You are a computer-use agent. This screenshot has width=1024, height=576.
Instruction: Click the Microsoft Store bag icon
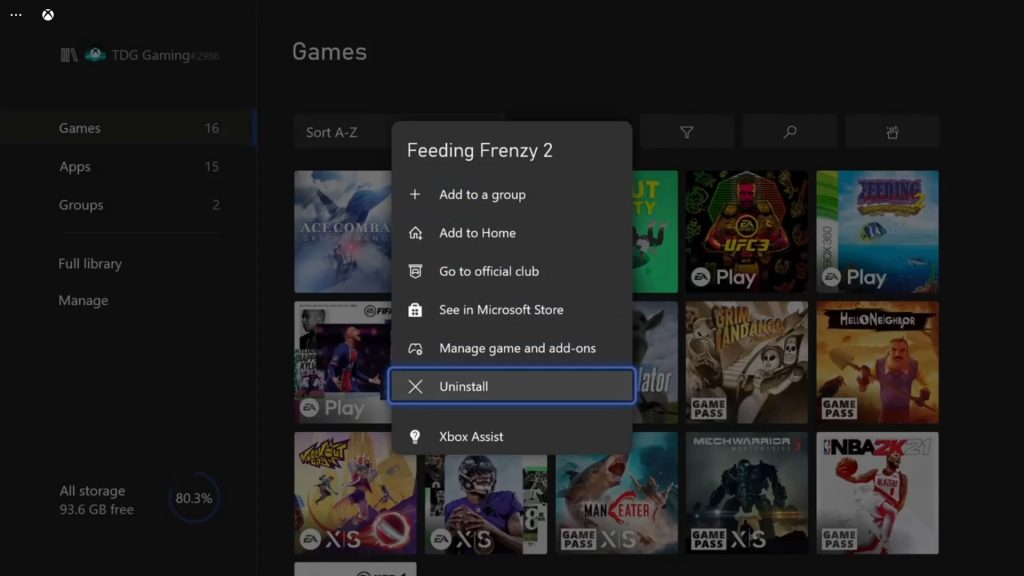[x=415, y=310]
